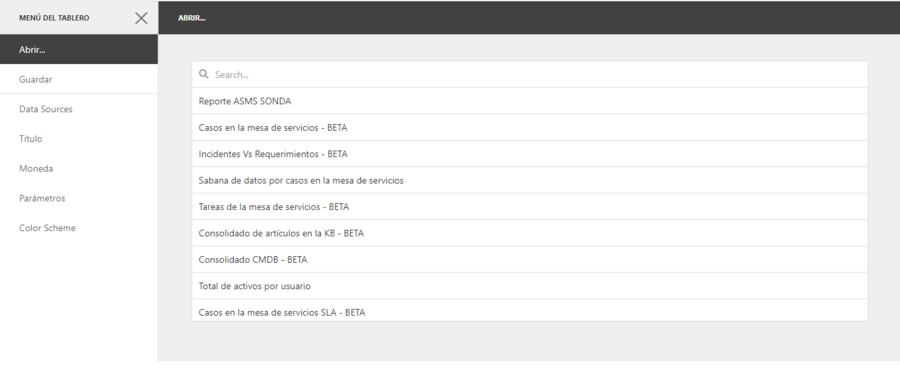
Task: Open Casos en la mesa de servicios - BETA
Action: 529,127
